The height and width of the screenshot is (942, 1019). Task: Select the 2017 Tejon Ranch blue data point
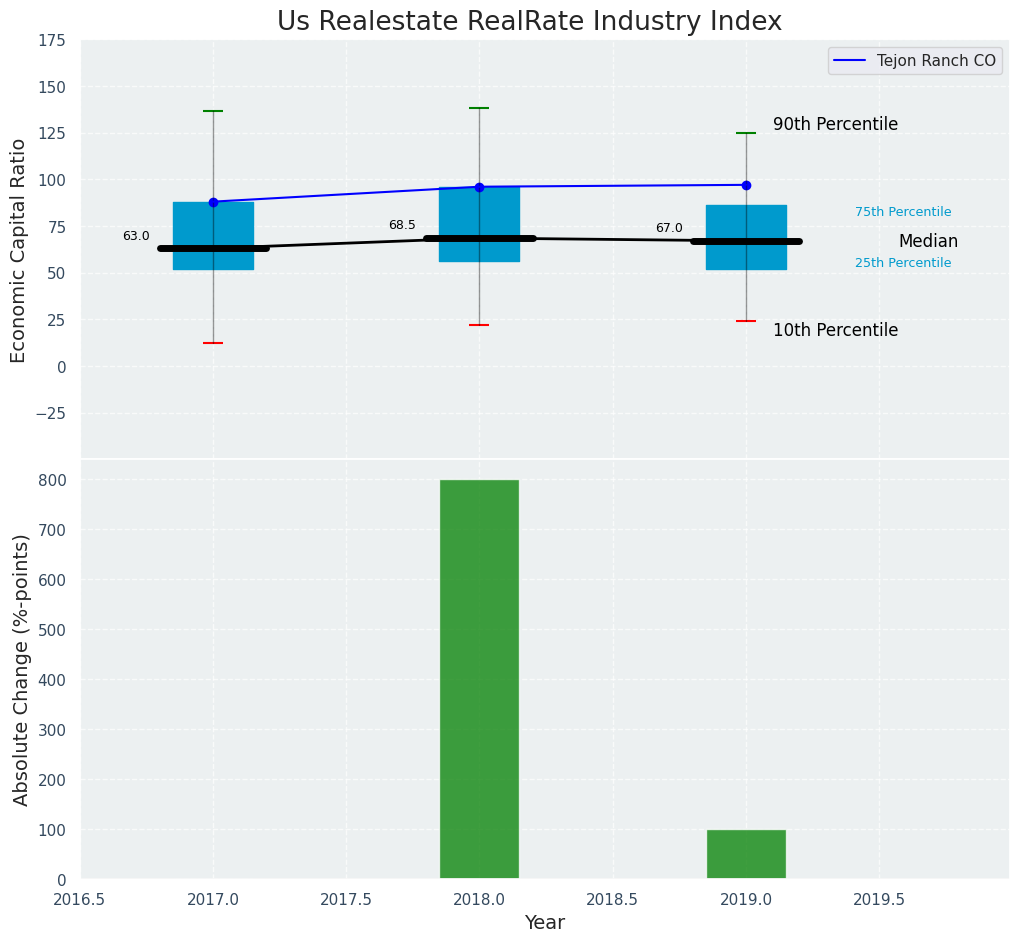(x=213, y=202)
